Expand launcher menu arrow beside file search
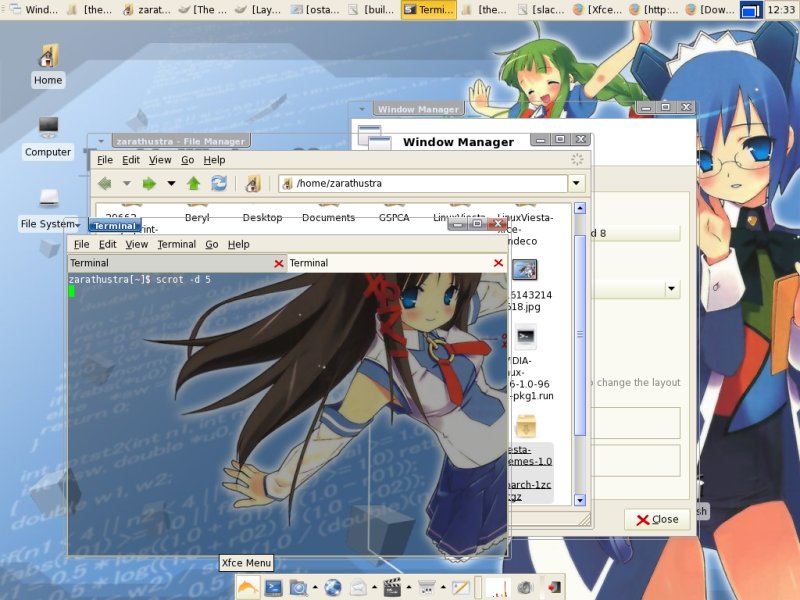 click(x=315, y=588)
